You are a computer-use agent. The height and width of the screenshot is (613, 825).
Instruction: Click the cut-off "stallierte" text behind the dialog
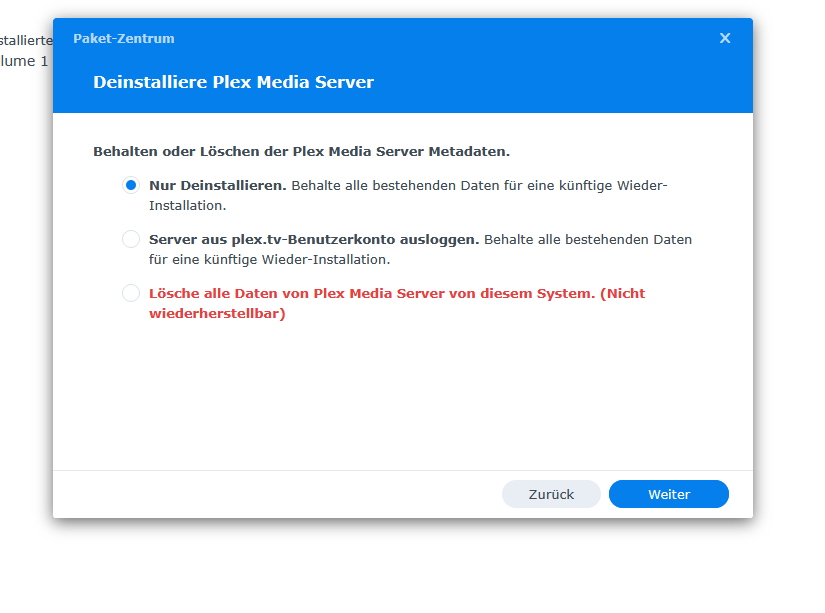(x=26, y=41)
